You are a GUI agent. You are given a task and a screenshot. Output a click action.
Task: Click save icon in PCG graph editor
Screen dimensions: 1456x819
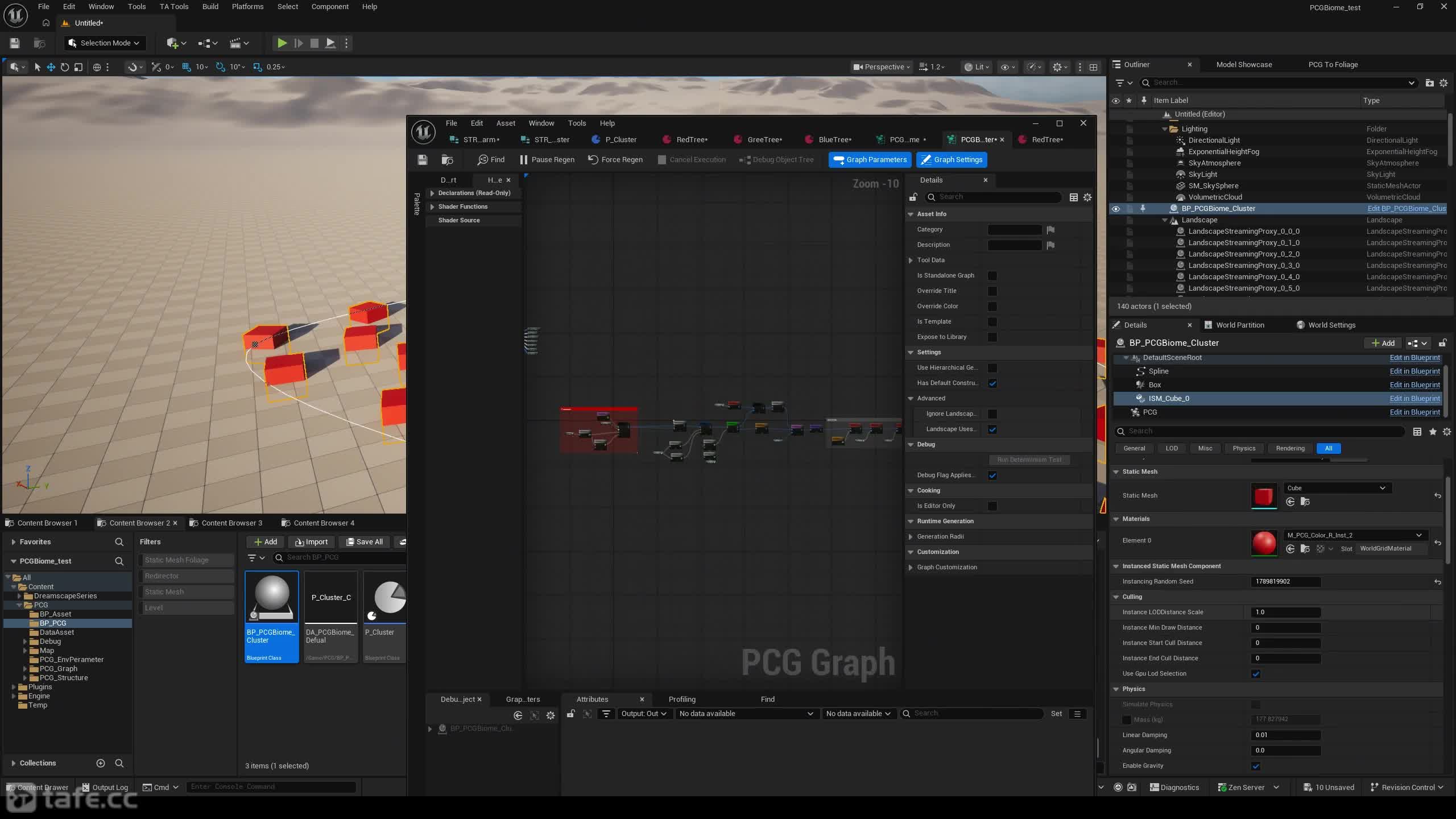[x=422, y=160]
